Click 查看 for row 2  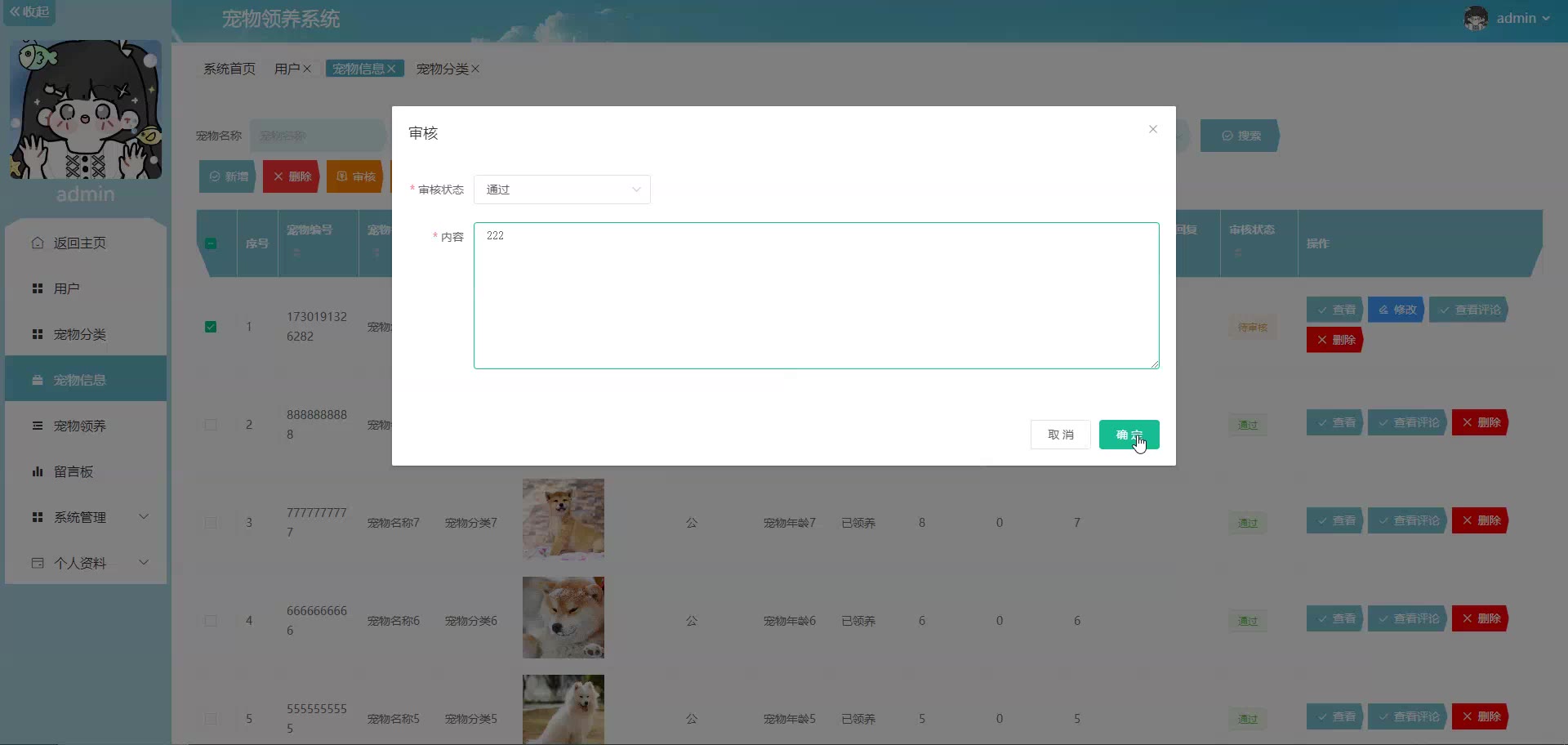(x=1335, y=422)
